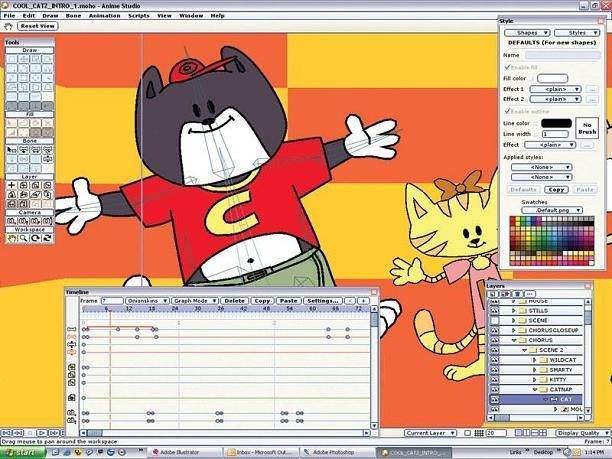The width and height of the screenshot is (612, 459).
Task: Open the swatches Default.png dropdown
Action: 552,210
